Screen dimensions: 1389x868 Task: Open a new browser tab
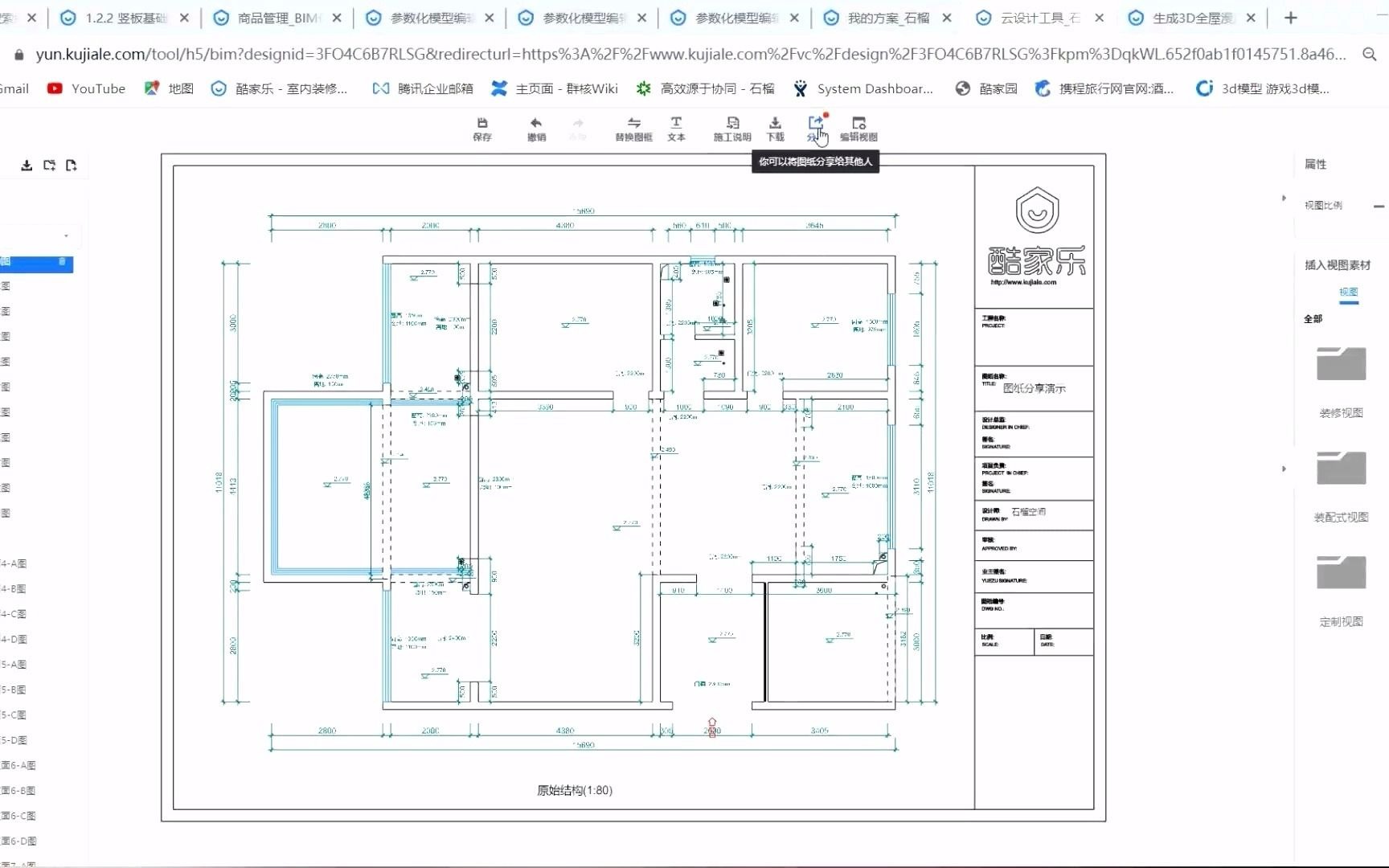tap(1291, 18)
